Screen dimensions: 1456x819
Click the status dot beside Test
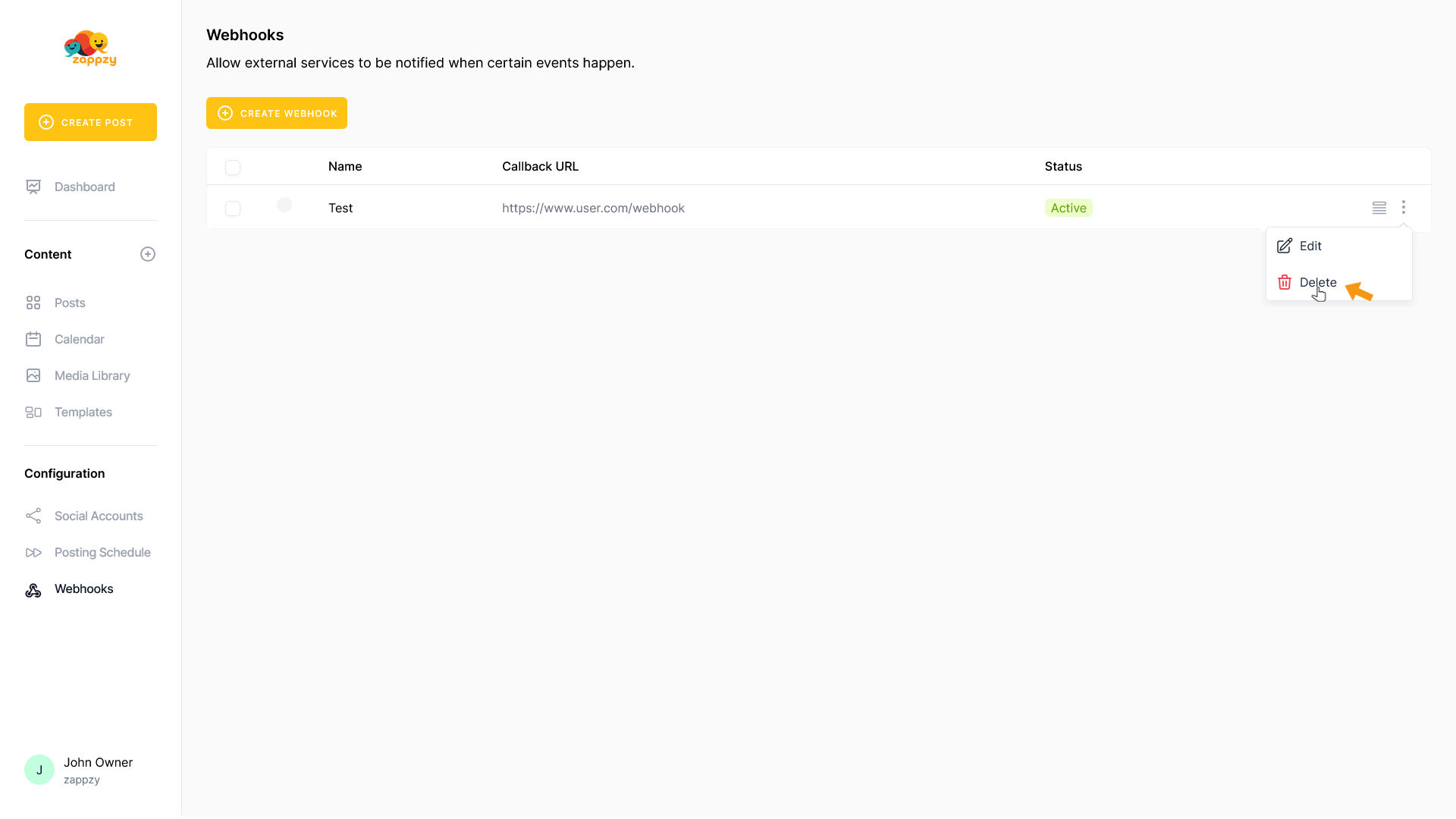click(x=284, y=205)
